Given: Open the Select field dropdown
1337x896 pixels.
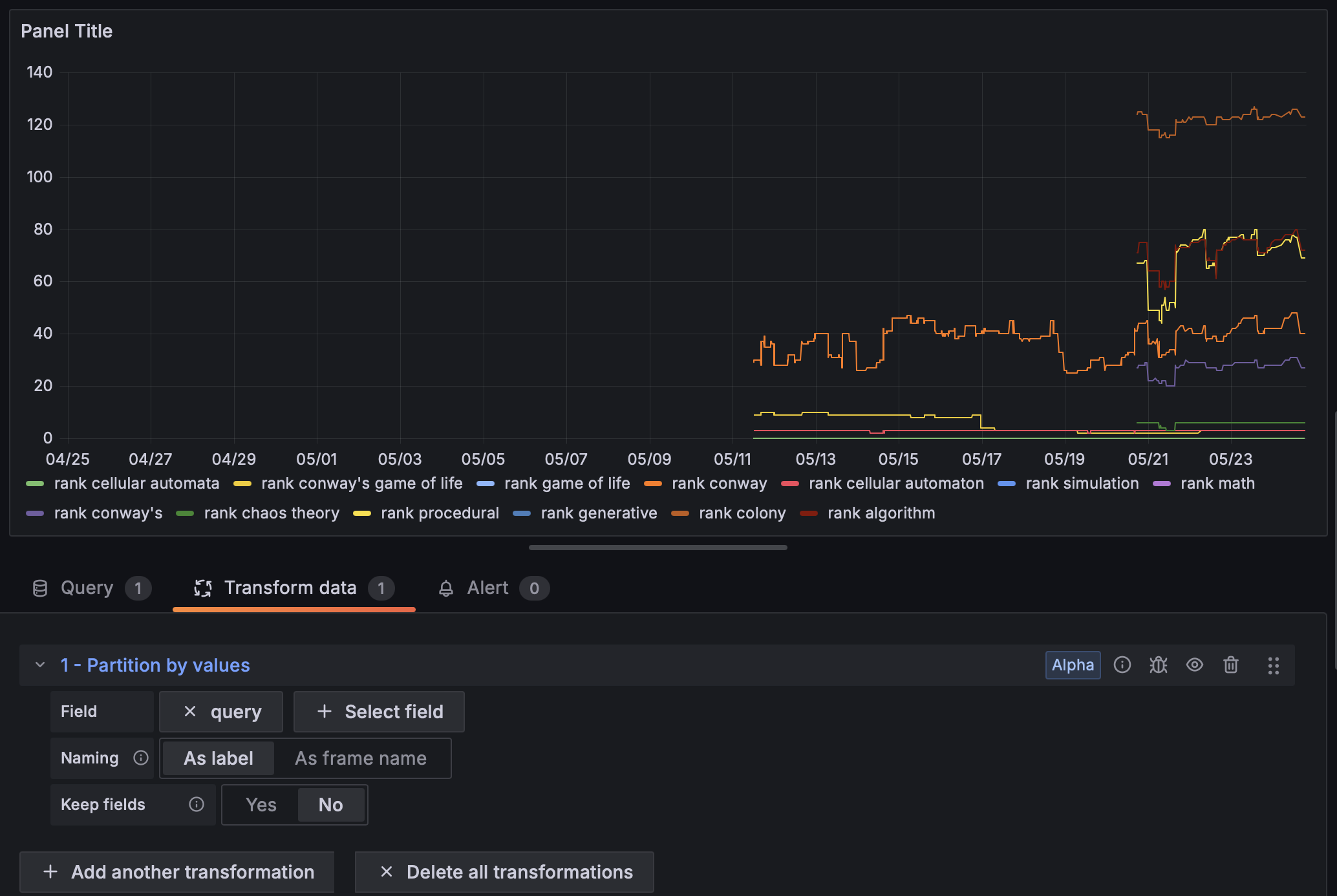Looking at the screenshot, I should 380,711.
